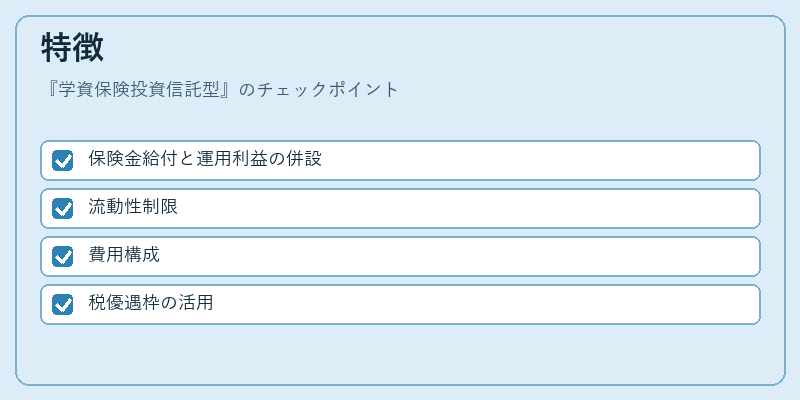Click the check icon beside 税優遇枠の活用

pyautogui.click(x=62, y=305)
